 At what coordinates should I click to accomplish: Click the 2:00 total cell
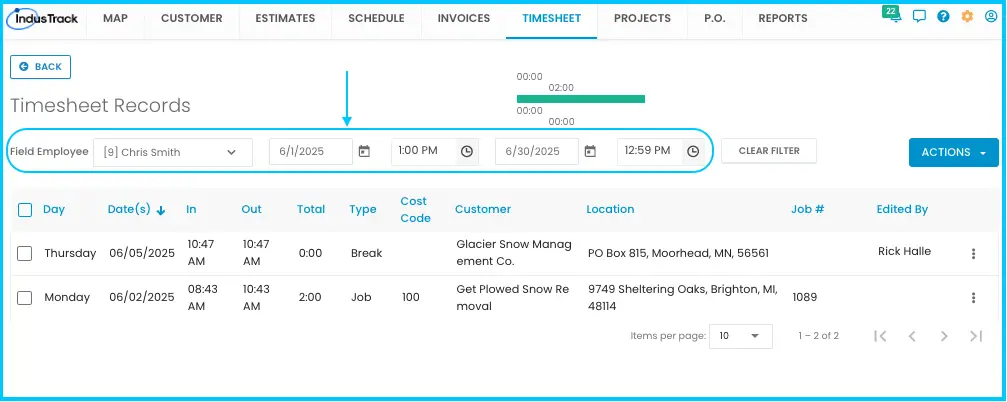(x=310, y=298)
